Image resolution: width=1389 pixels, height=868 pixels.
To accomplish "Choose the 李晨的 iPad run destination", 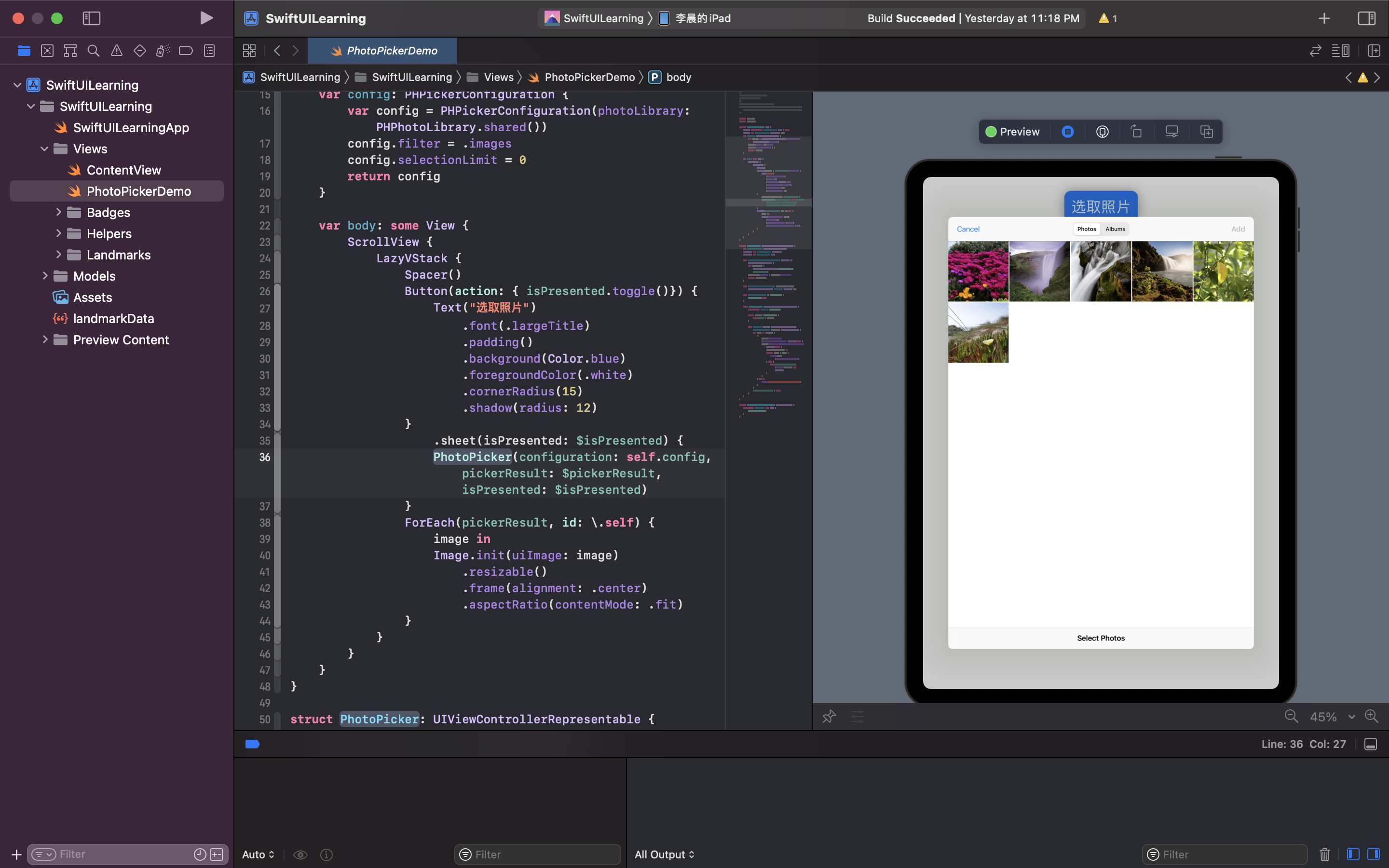I will click(x=694, y=18).
